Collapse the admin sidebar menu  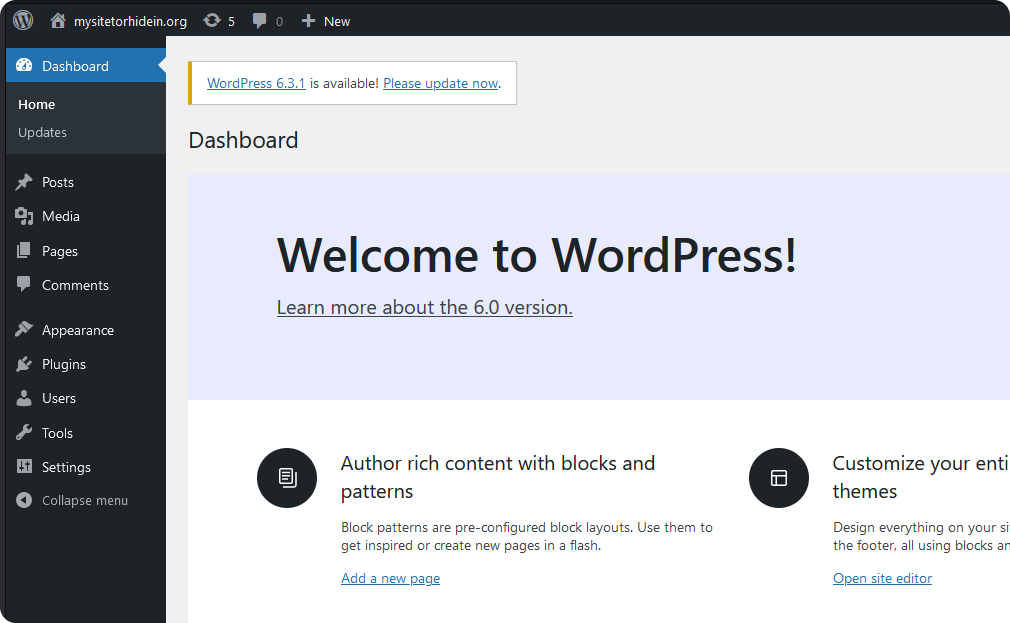(x=84, y=500)
